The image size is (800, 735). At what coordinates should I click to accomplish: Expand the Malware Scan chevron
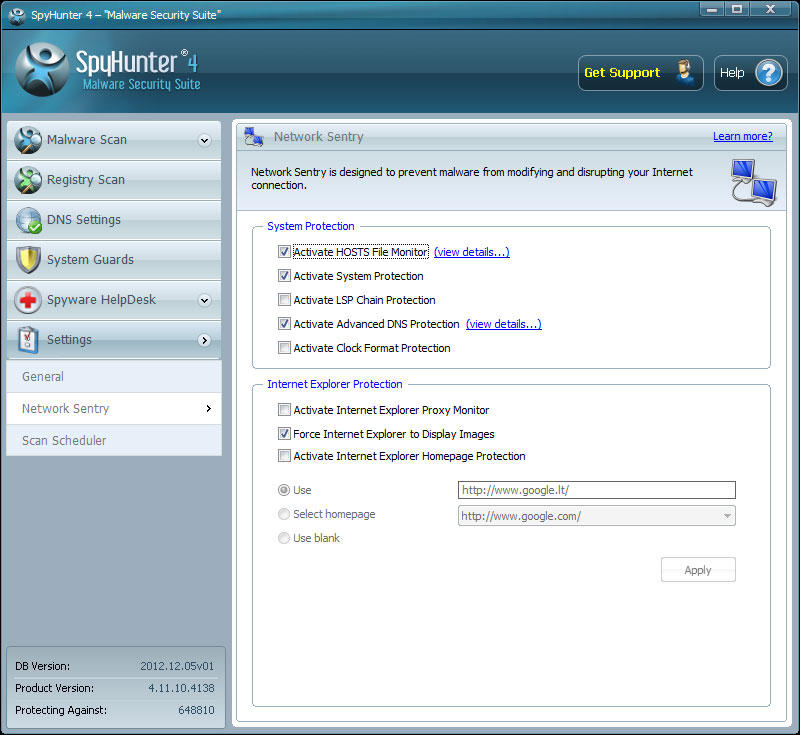205,140
